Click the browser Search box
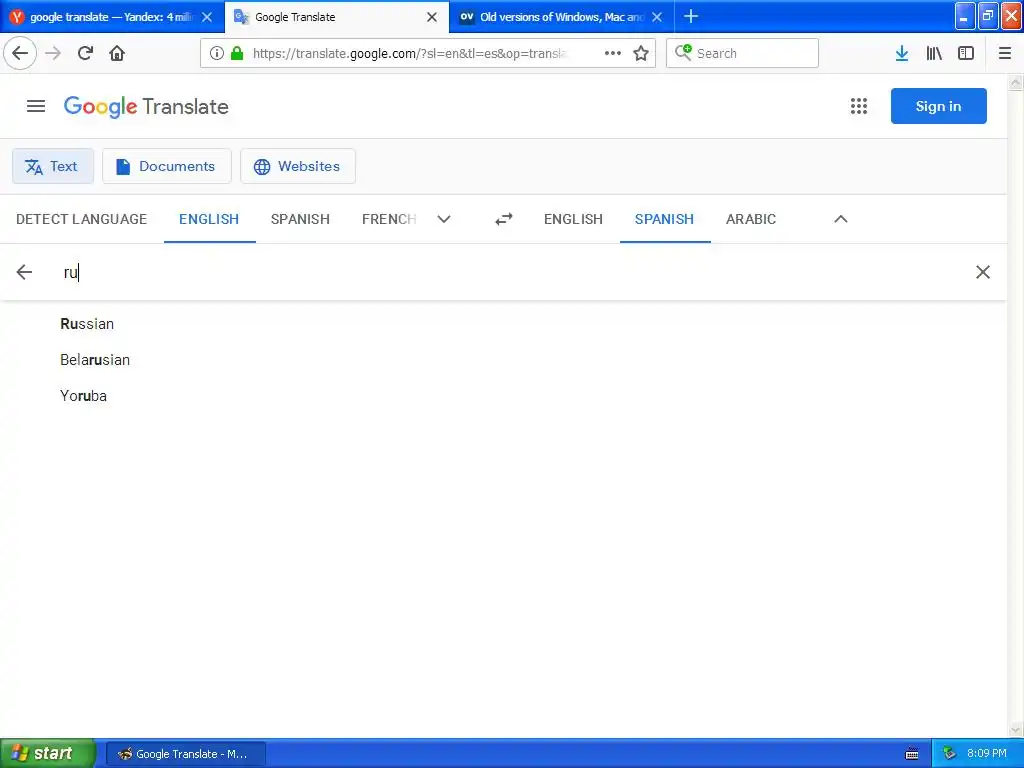 tap(742, 54)
